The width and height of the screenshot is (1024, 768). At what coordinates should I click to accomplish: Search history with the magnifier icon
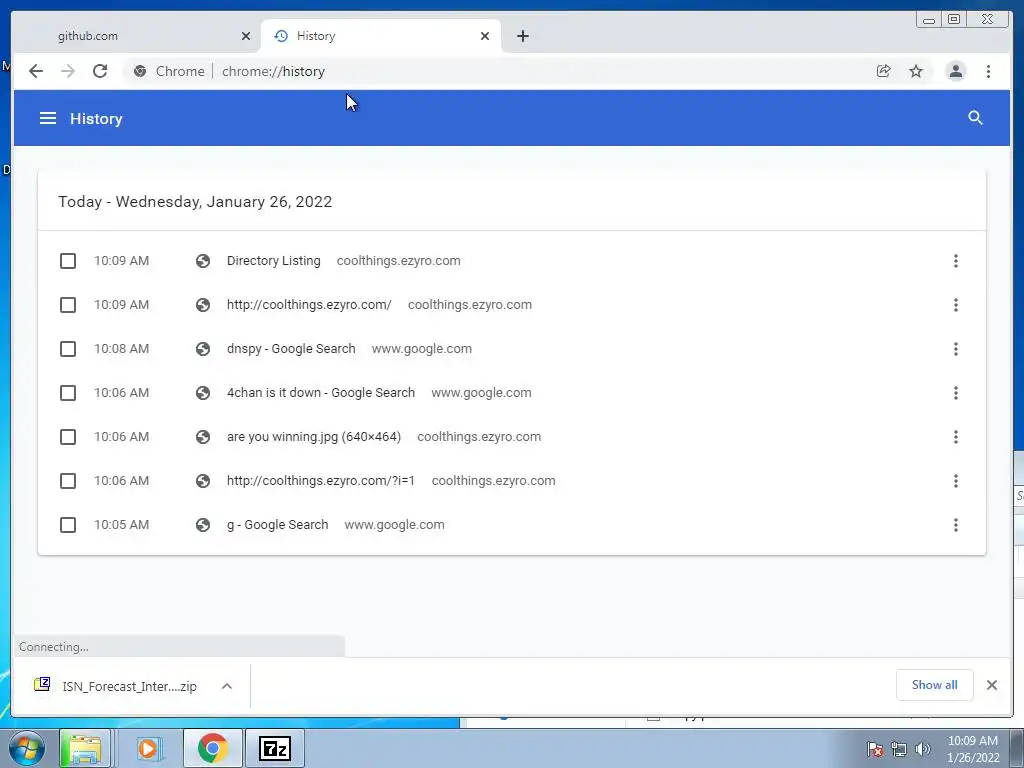point(975,118)
